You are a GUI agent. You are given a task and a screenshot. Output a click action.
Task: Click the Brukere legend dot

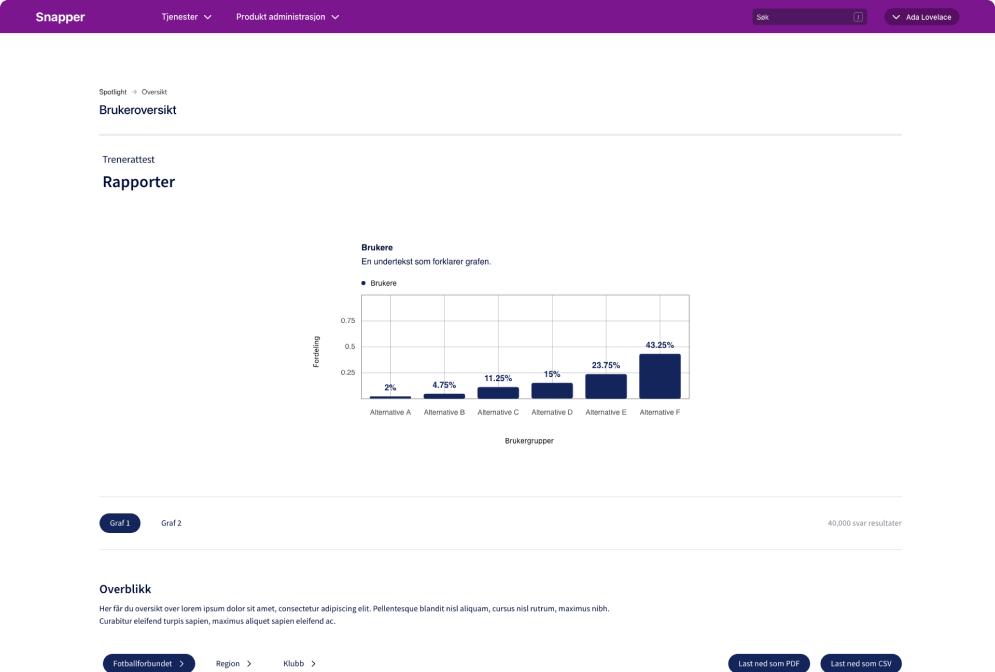tap(363, 284)
